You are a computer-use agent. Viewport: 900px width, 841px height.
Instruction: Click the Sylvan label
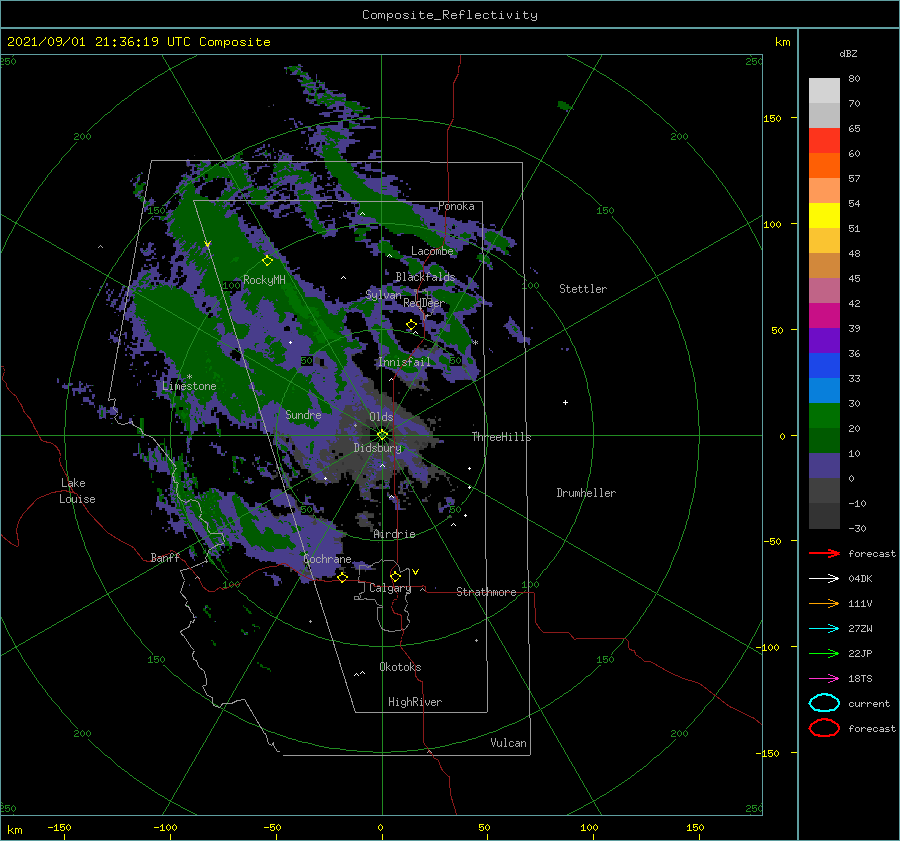coord(383,296)
